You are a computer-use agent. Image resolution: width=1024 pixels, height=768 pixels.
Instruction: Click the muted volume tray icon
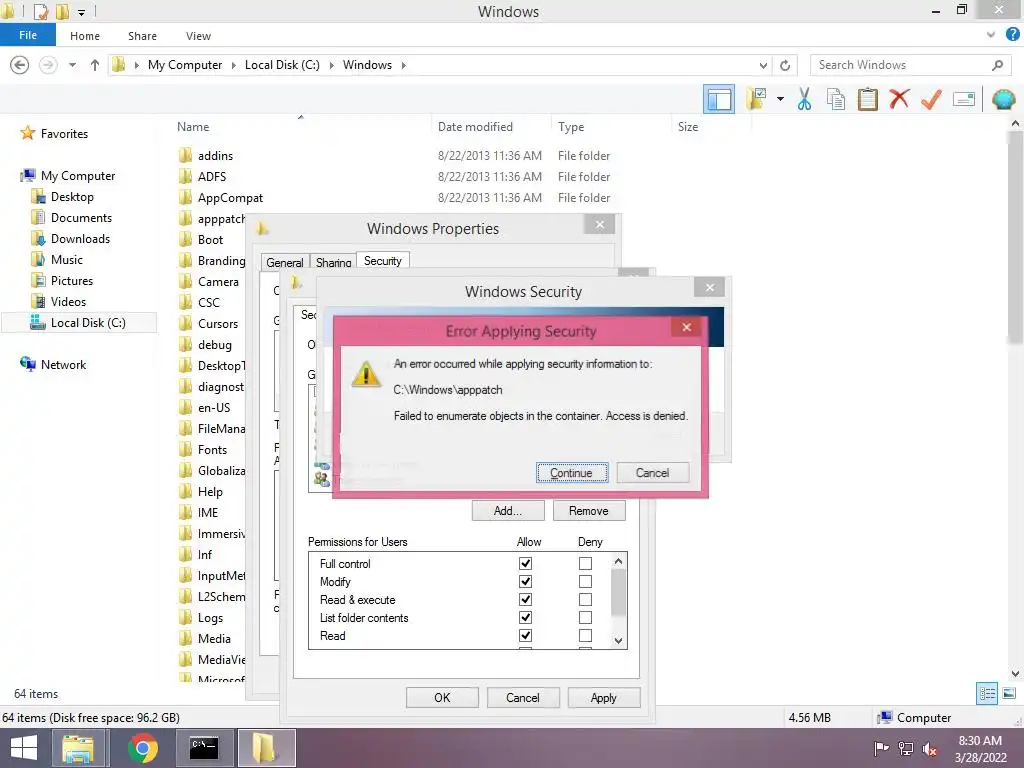[x=929, y=748]
